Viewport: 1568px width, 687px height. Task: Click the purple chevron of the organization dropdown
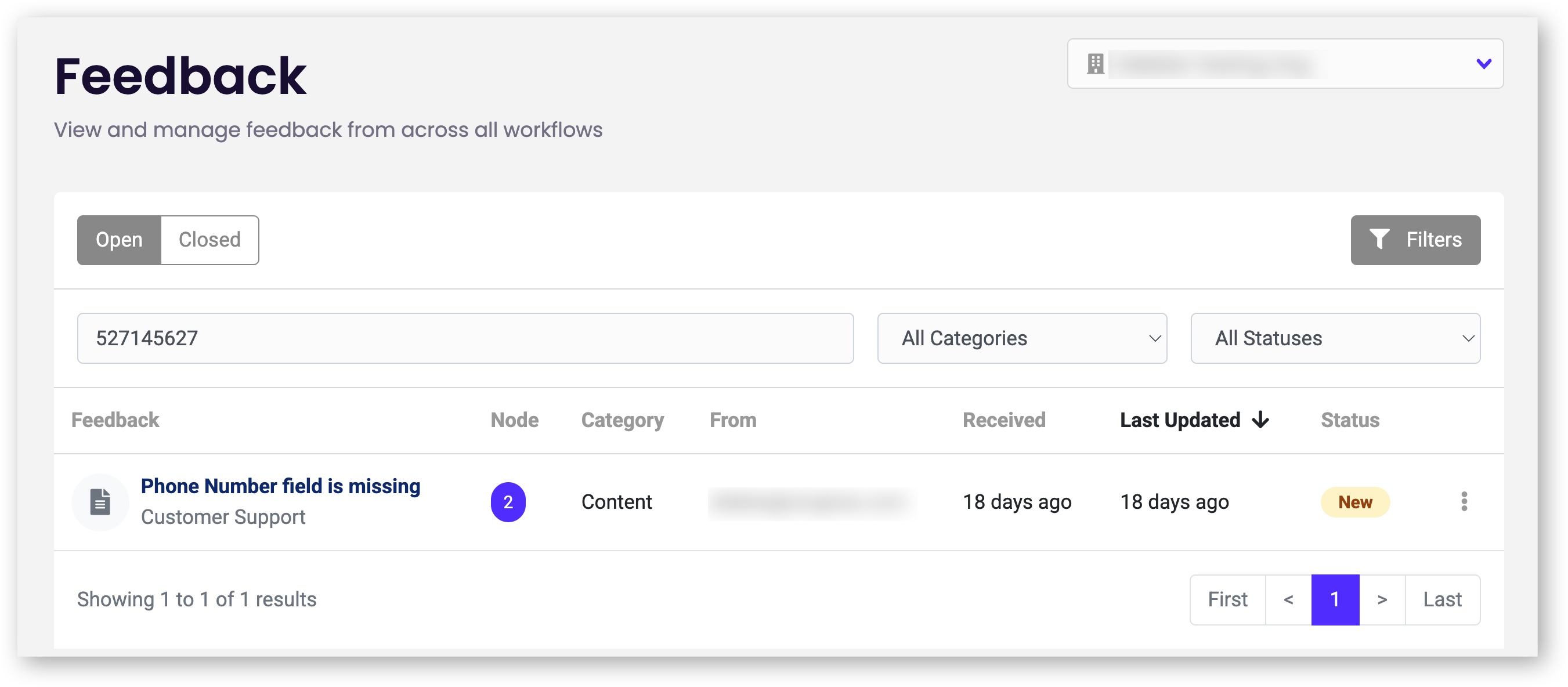[1483, 64]
